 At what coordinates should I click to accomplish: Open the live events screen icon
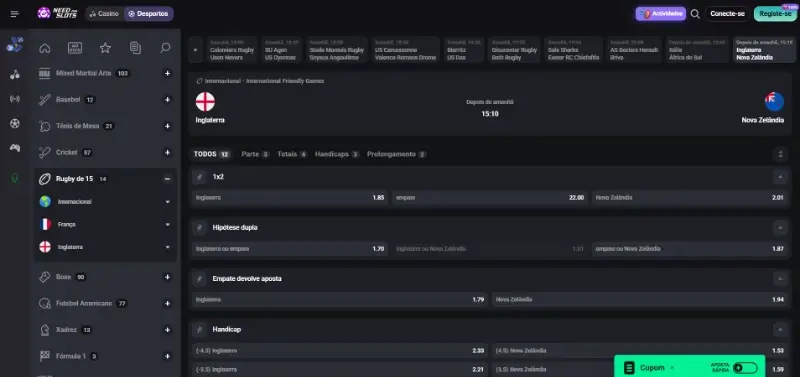pos(75,48)
